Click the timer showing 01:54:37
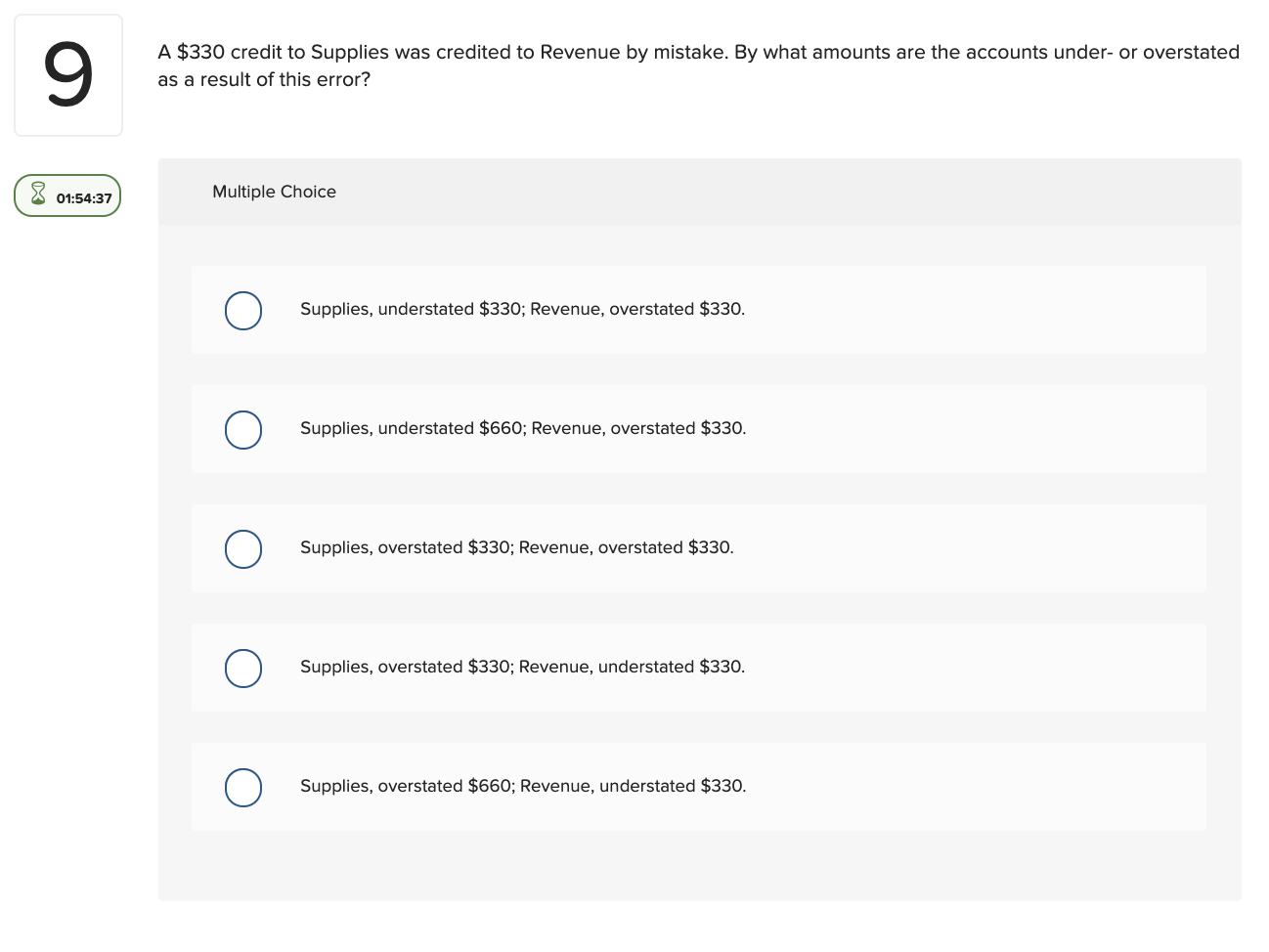 tap(83, 197)
